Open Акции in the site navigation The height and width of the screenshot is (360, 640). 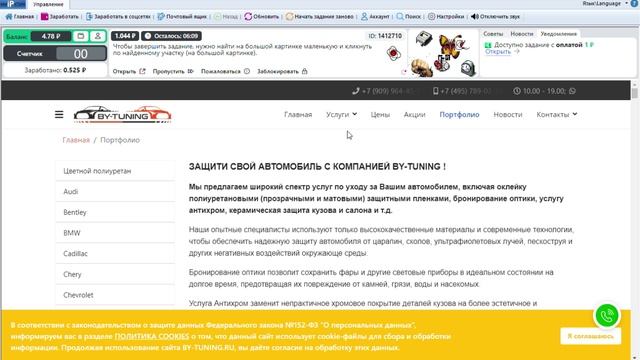click(414, 115)
